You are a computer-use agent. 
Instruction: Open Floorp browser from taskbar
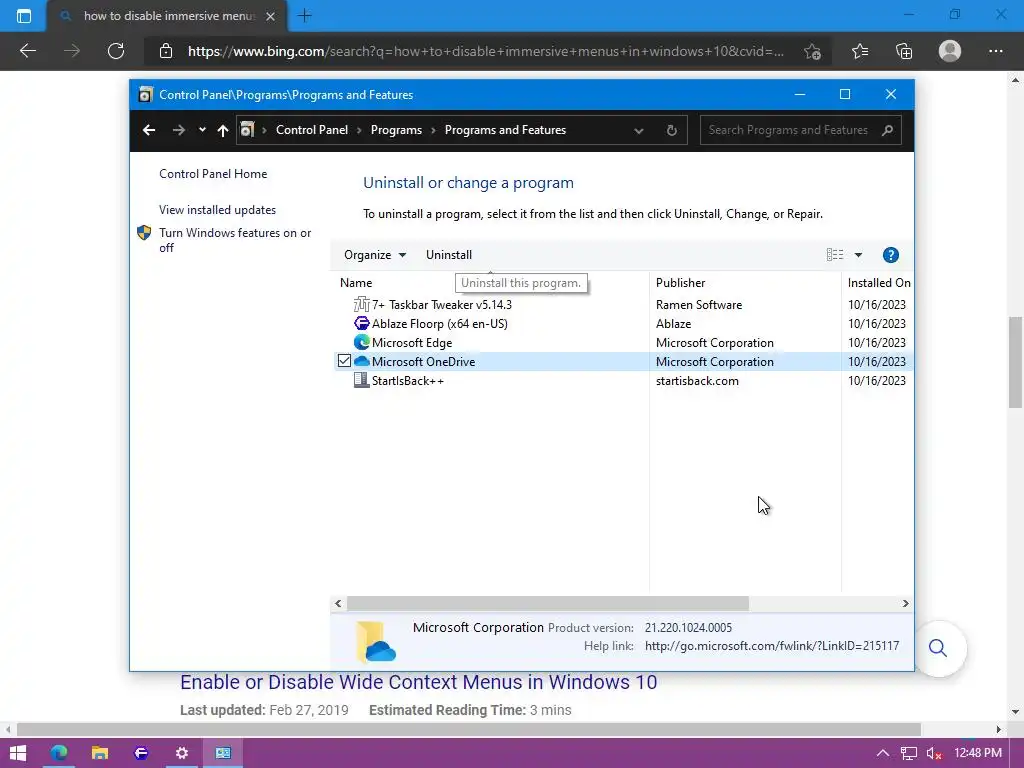[x=140, y=753]
